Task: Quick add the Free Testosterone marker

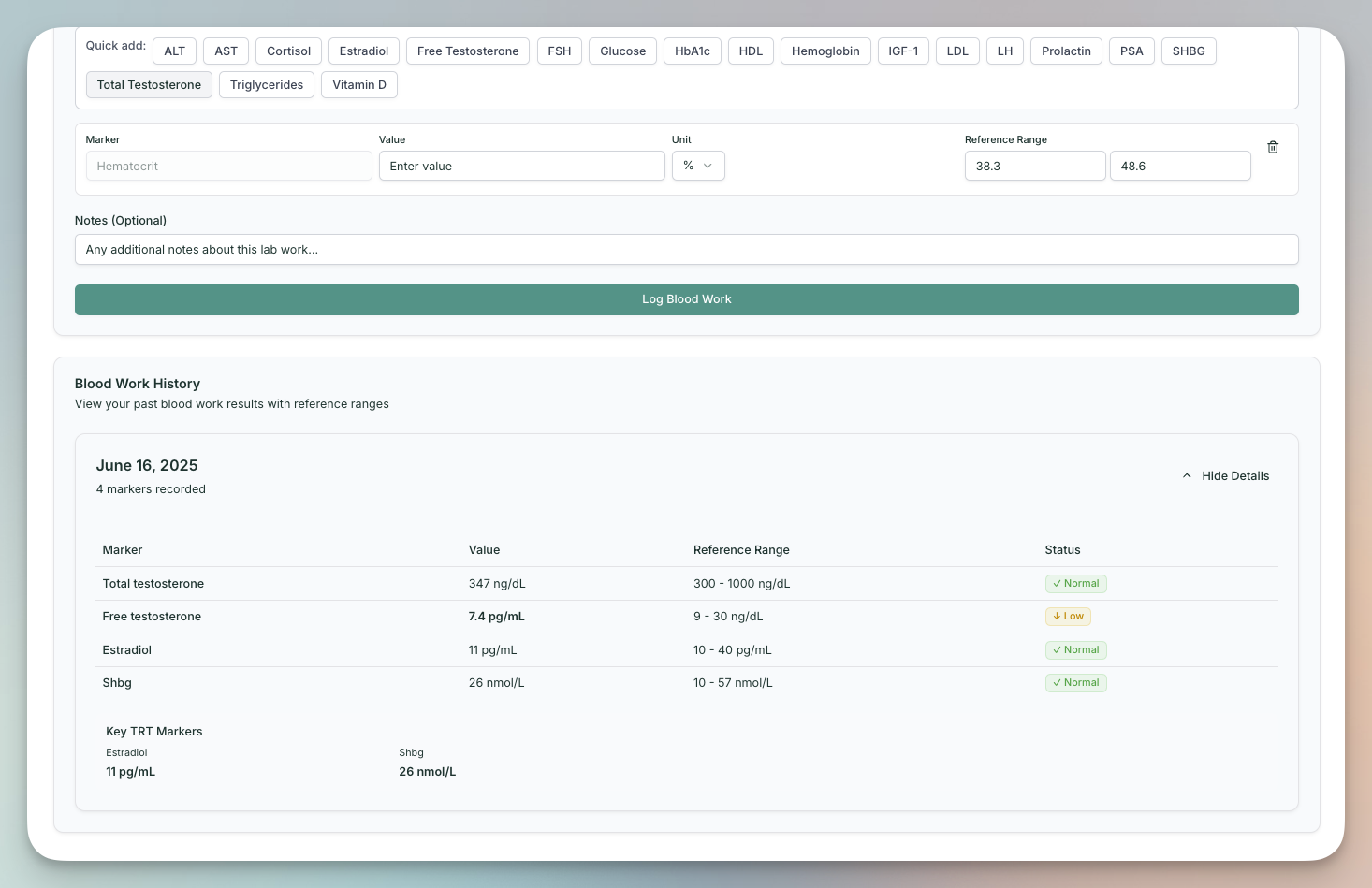Action: coord(468,51)
